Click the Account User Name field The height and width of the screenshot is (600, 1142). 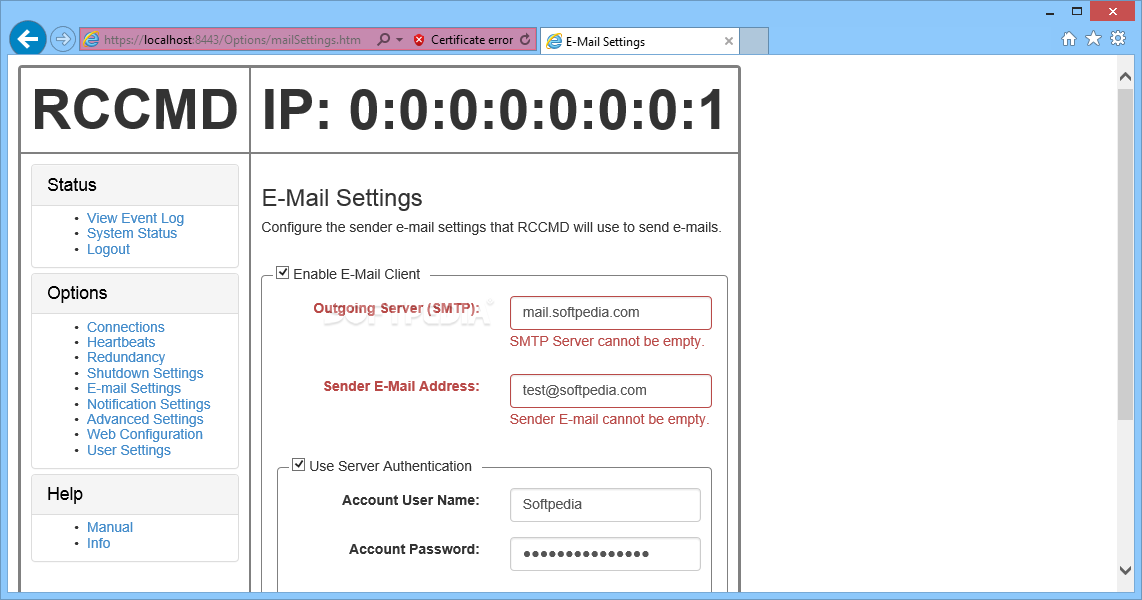[605, 505]
